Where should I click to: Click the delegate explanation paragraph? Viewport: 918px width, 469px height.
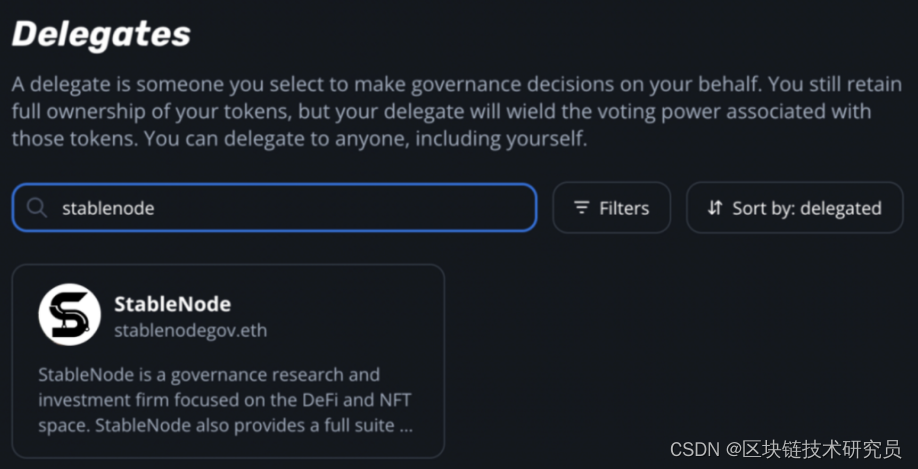pyautogui.click(x=440, y=111)
